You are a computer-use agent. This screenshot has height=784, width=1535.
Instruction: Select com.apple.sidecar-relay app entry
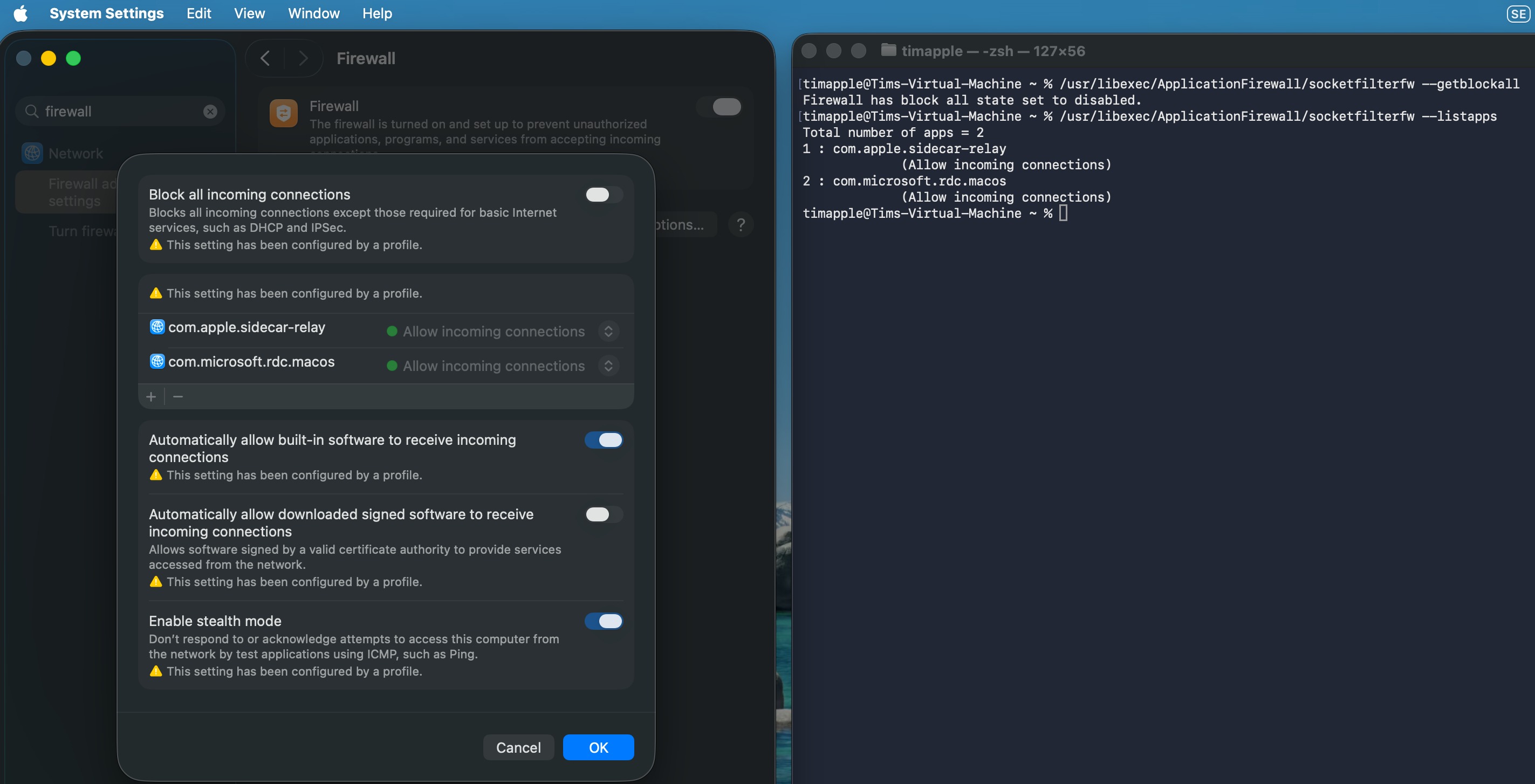(x=246, y=327)
